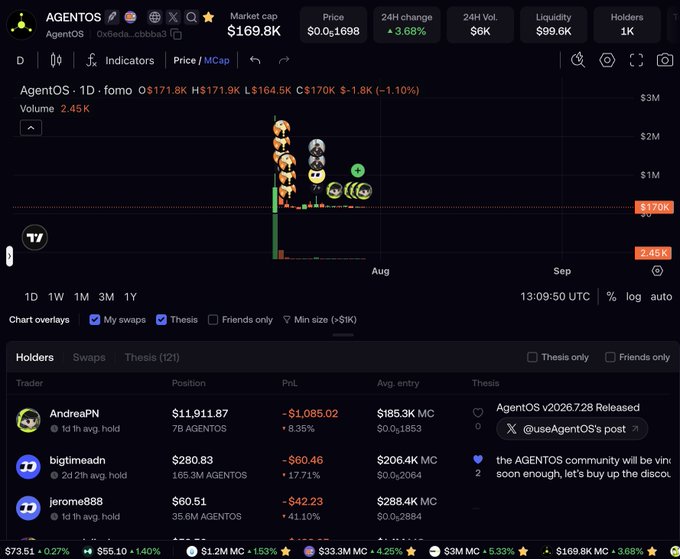Select the 3M range
Image resolution: width=680 pixels, height=559 pixels.
[106, 297]
